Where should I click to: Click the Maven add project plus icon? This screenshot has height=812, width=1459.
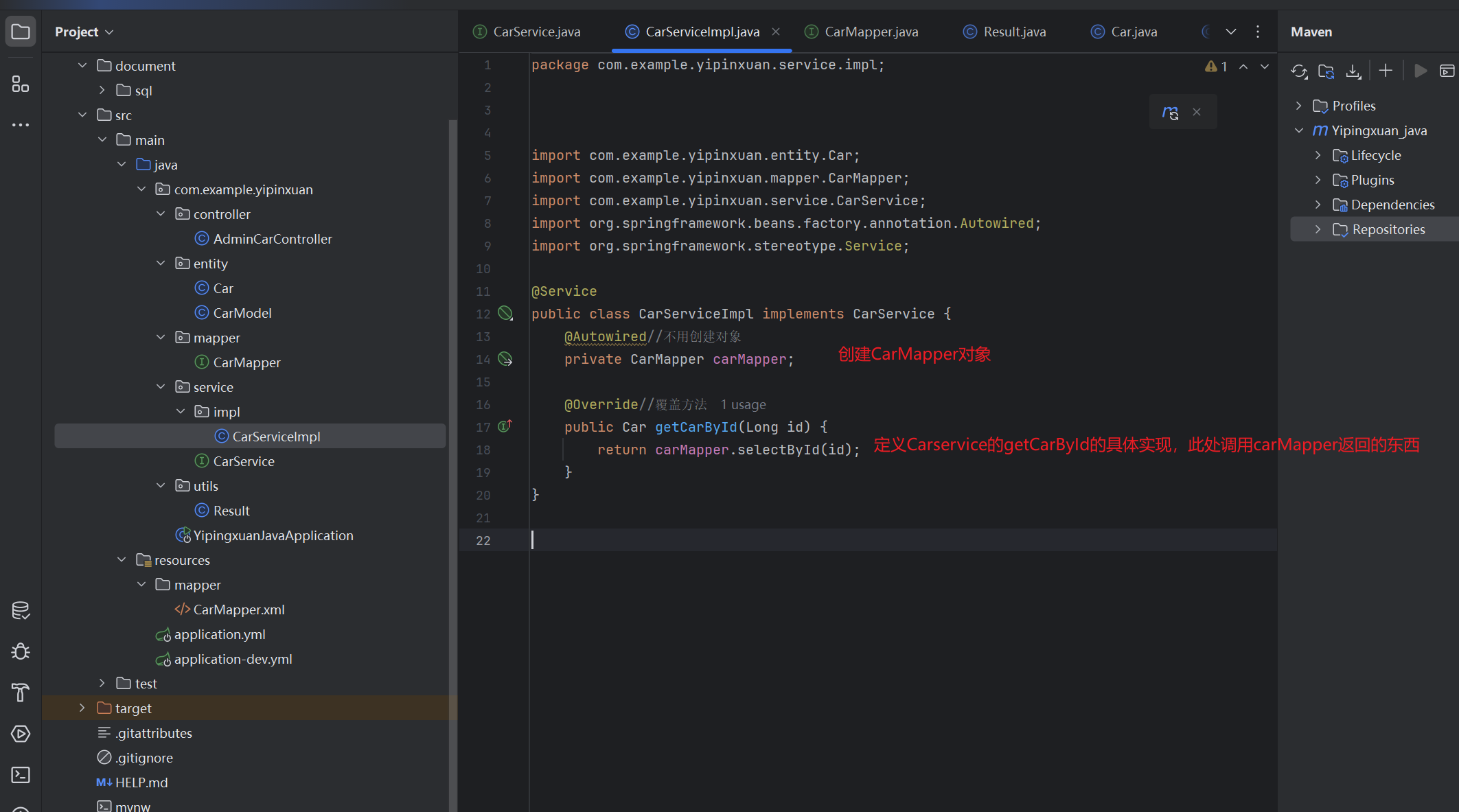pyautogui.click(x=1386, y=71)
